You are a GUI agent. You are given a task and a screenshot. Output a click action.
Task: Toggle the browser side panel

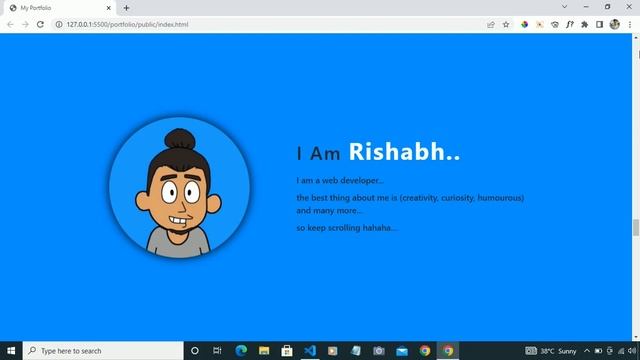[599, 24]
